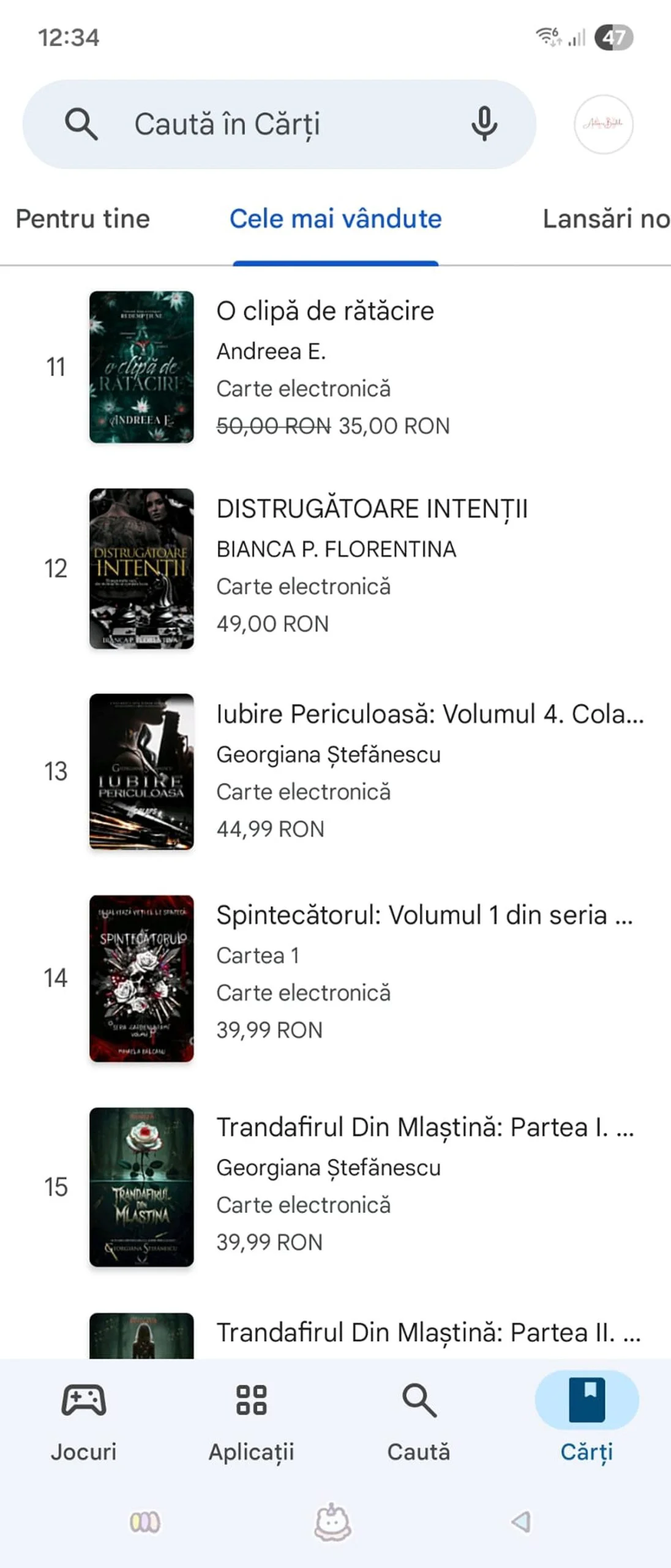Switch to the Lansări noi tab
The height and width of the screenshot is (1568, 671).
(x=606, y=219)
